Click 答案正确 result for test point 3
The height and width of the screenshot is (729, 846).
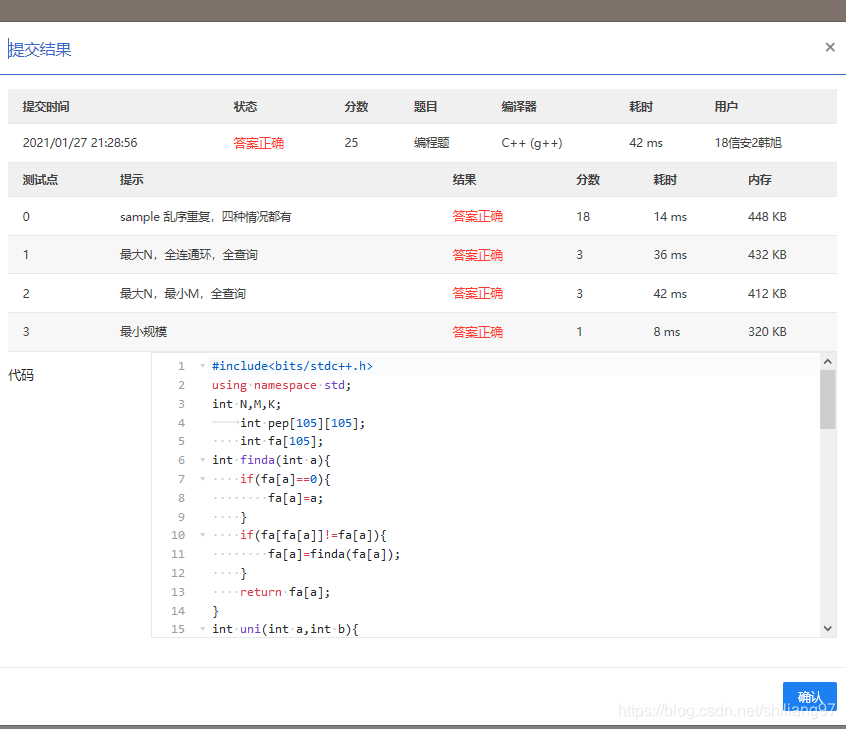point(477,331)
